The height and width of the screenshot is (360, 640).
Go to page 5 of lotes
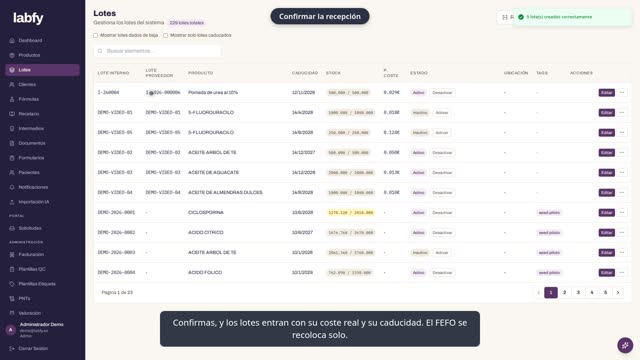[x=605, y=293]
